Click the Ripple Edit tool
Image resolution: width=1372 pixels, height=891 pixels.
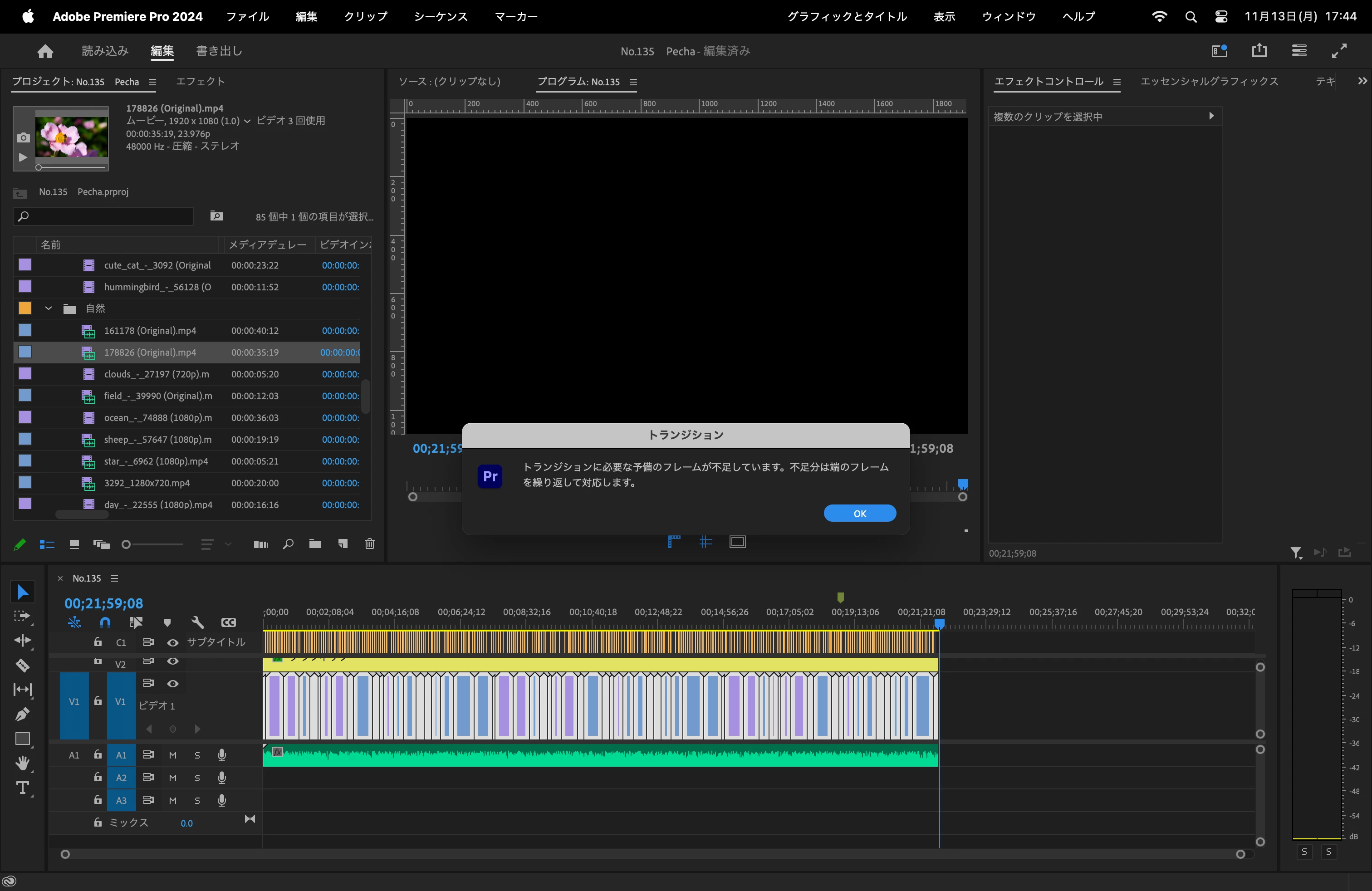click(x=23, y=640)
